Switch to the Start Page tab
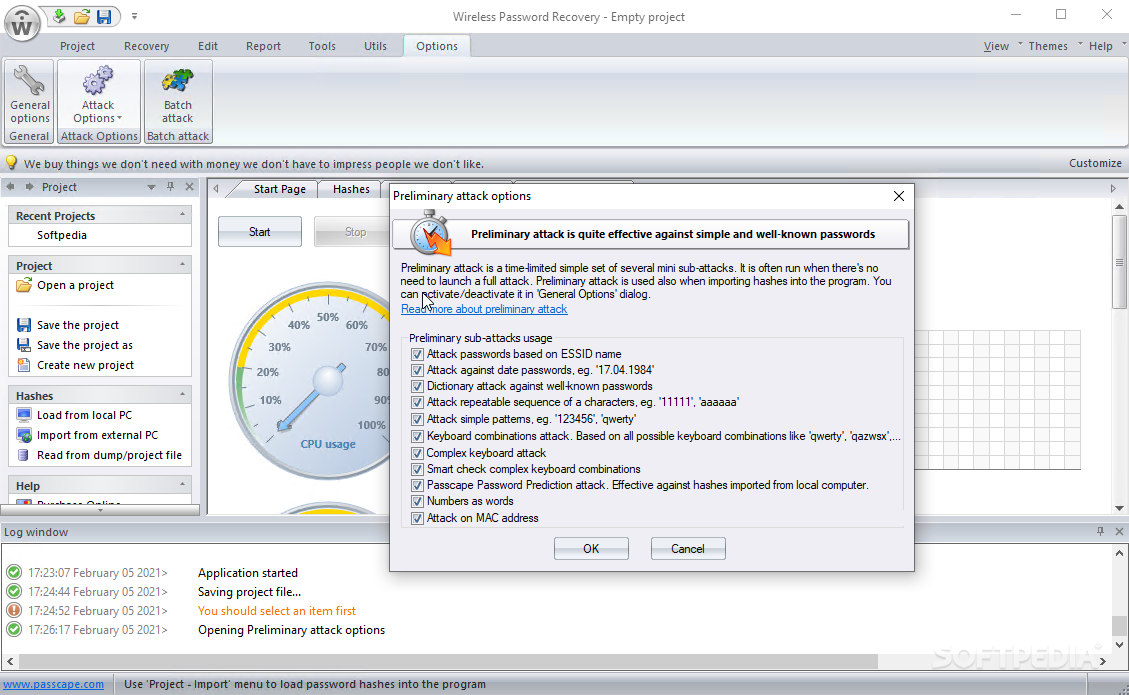Image resolution: width=1129 pixels, height=695 pixels. [279, 189]
